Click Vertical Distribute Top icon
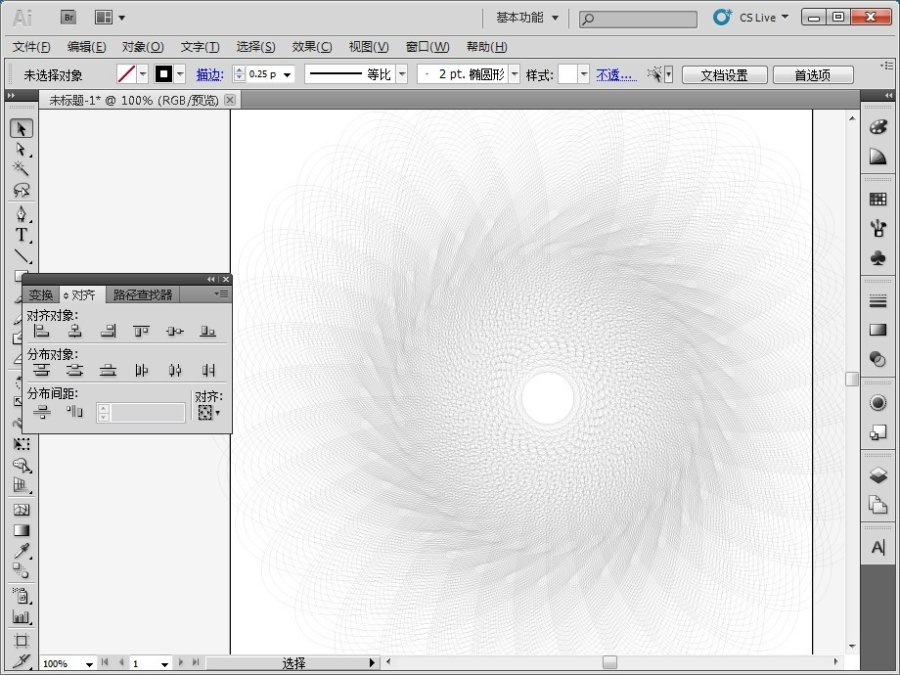Image resolution: width=900 pixels, height=675 pixels. [x=41, y=370]
